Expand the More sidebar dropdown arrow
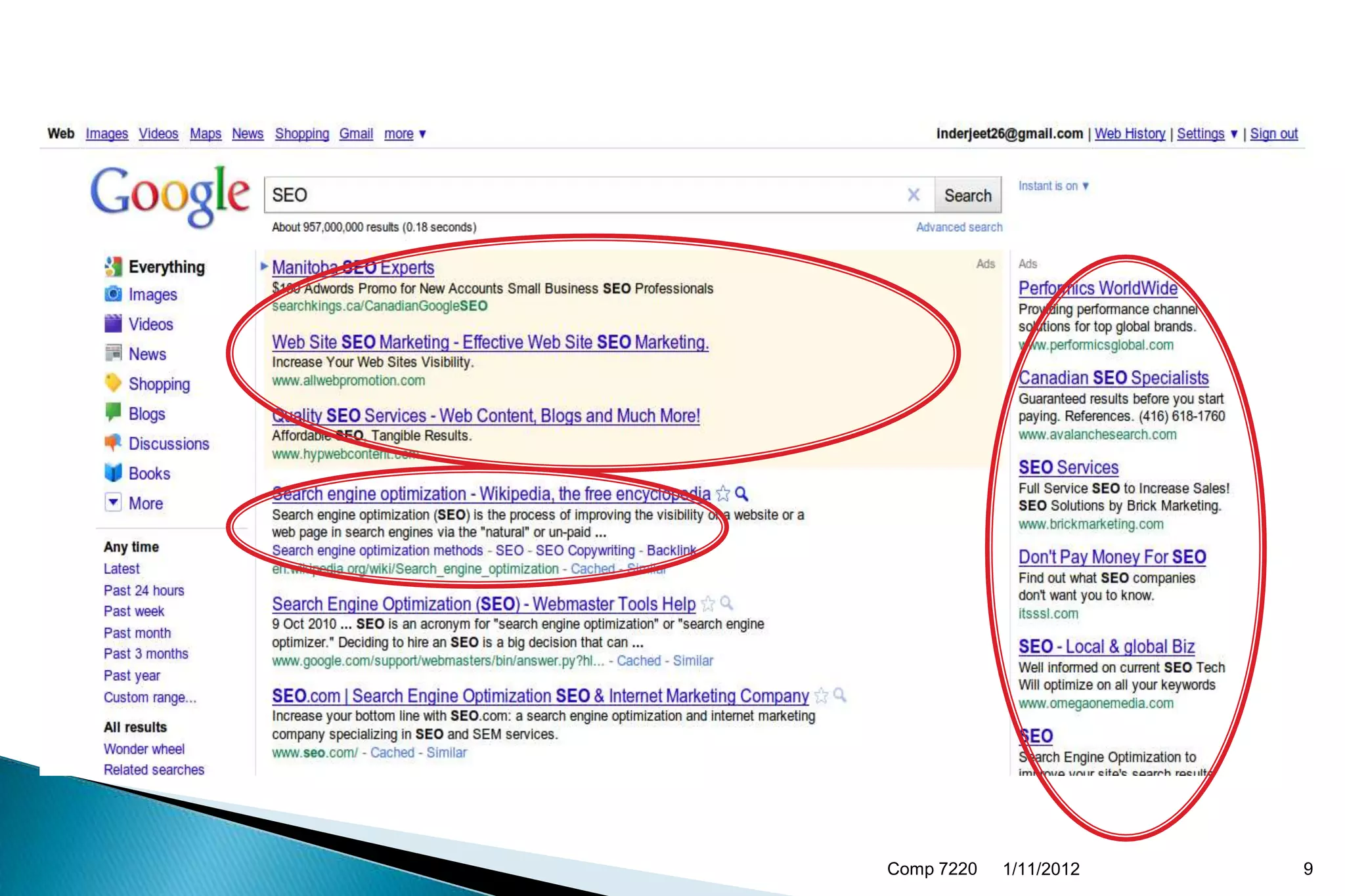Image resolution: width=1345 pixels, height=896 pixels. tap(113, 502)
